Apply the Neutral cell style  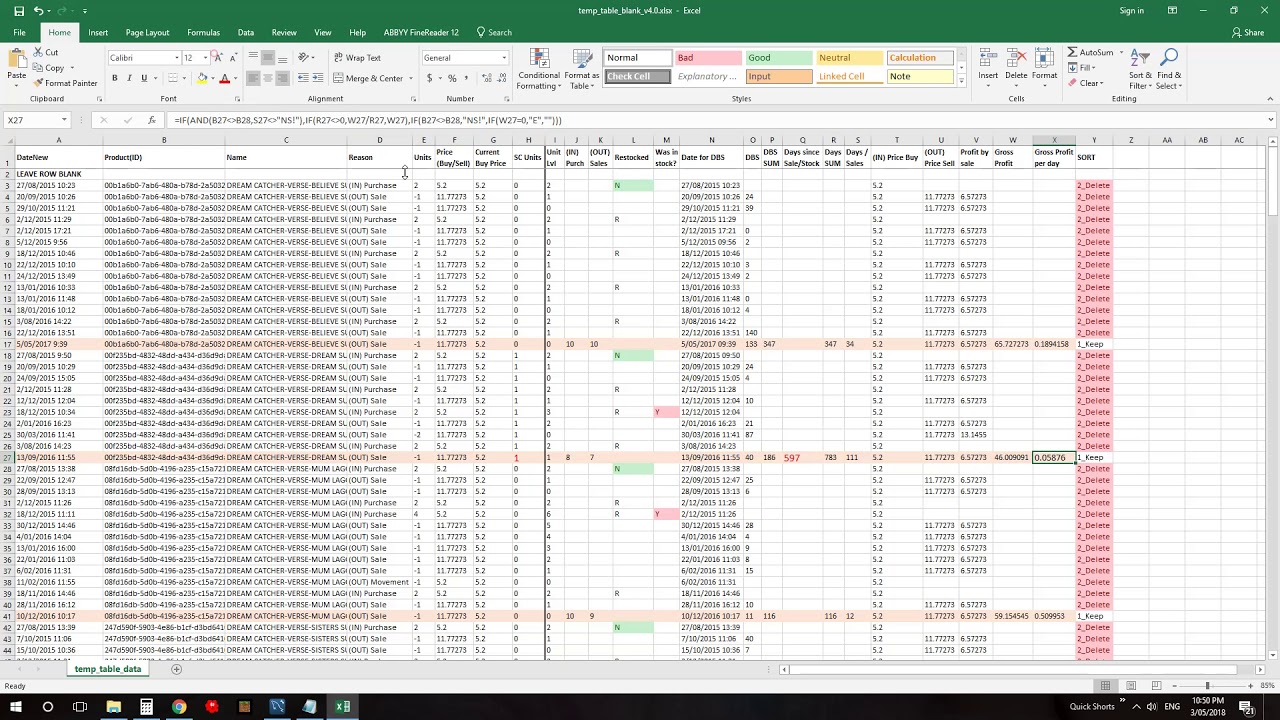[848, 58]
